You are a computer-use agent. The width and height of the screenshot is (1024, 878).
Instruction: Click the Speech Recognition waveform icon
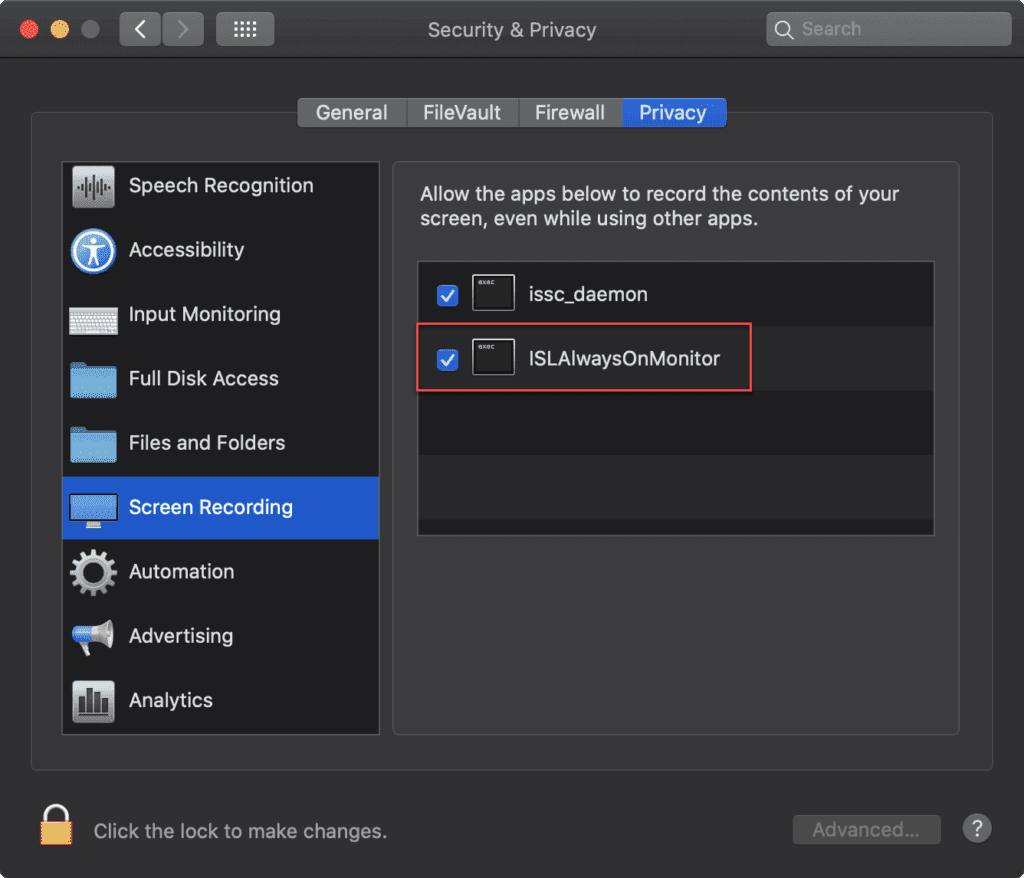93,187
